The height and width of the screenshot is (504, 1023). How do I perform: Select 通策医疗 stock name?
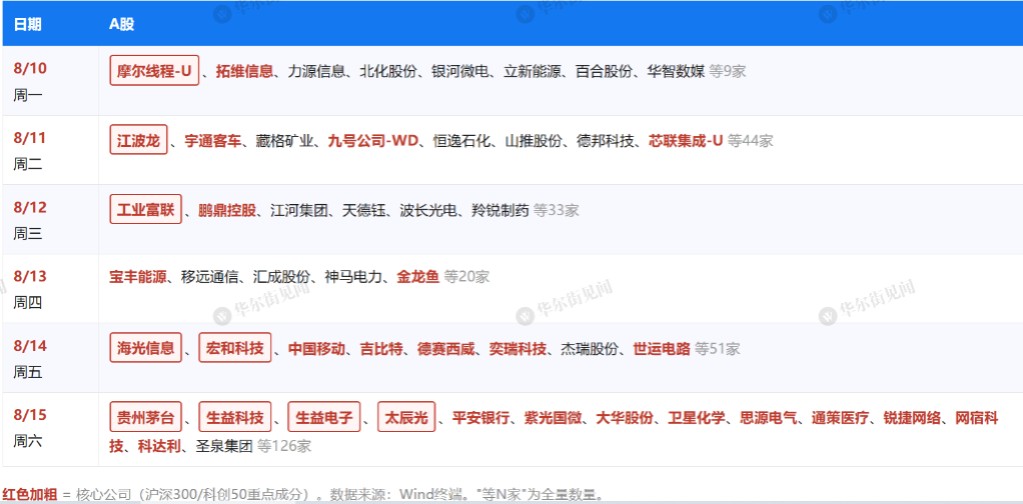tap(840, 418)
